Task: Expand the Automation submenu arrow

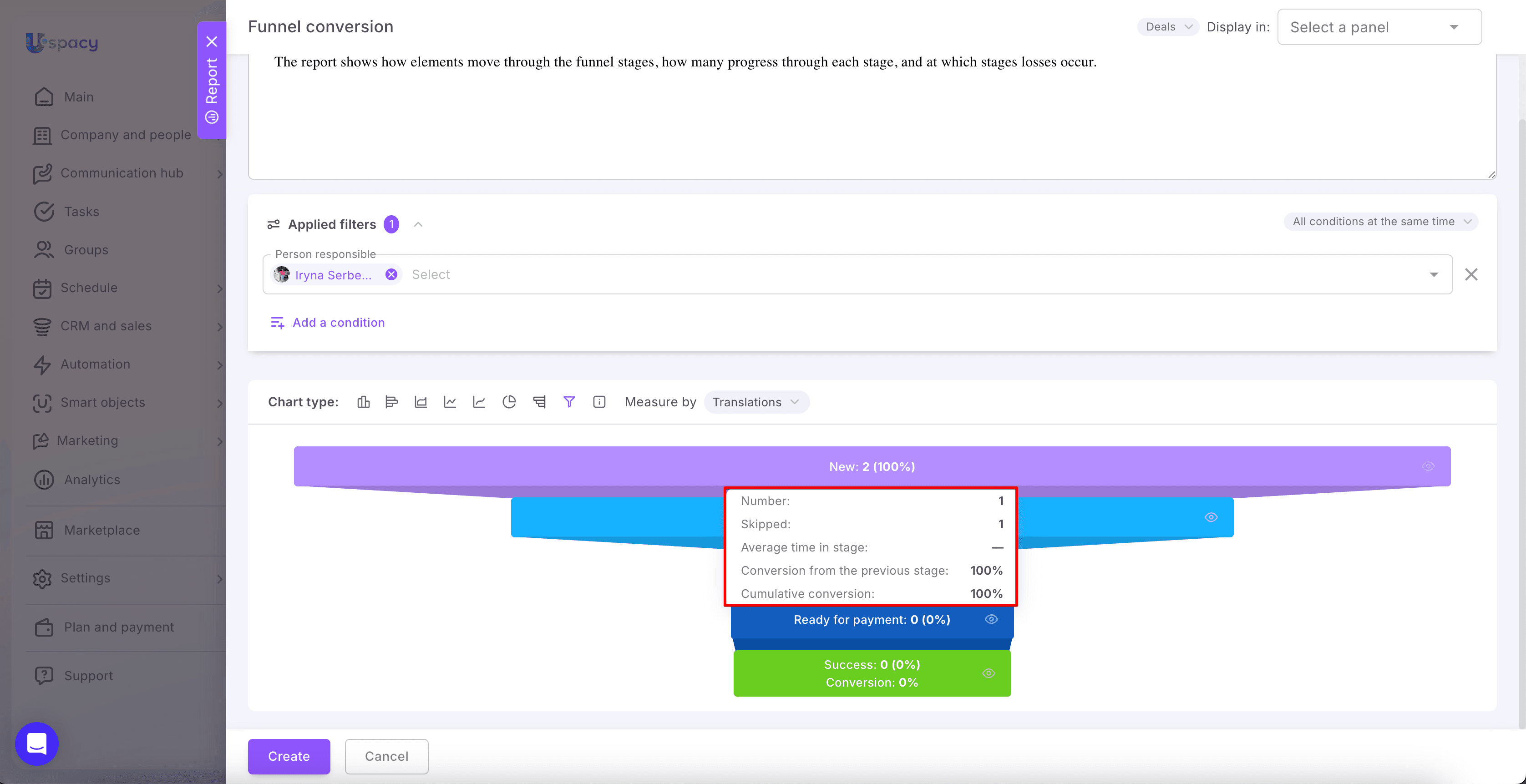Action: pos(219,365)
